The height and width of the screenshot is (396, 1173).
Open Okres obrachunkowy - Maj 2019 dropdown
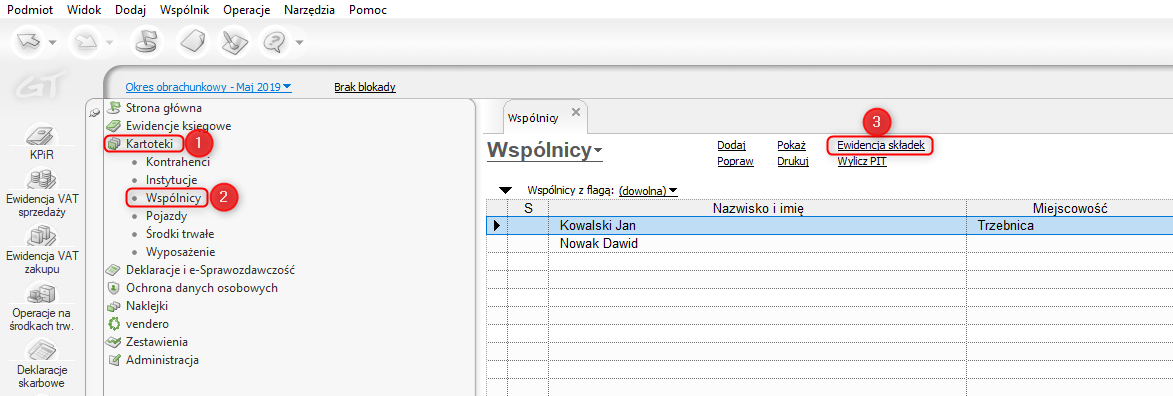point(209,87)
